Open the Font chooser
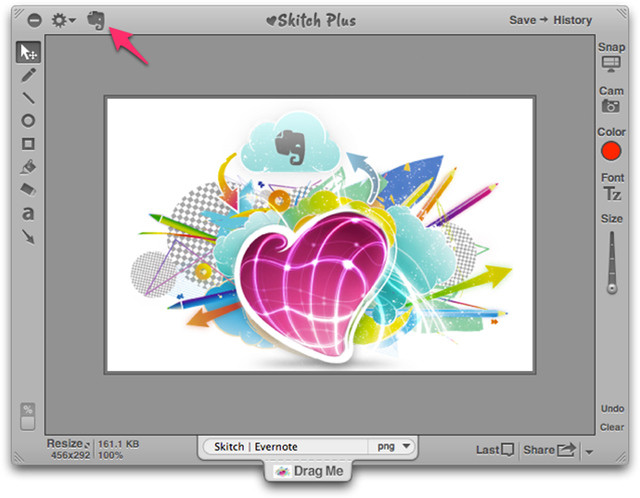 [612, 187]
